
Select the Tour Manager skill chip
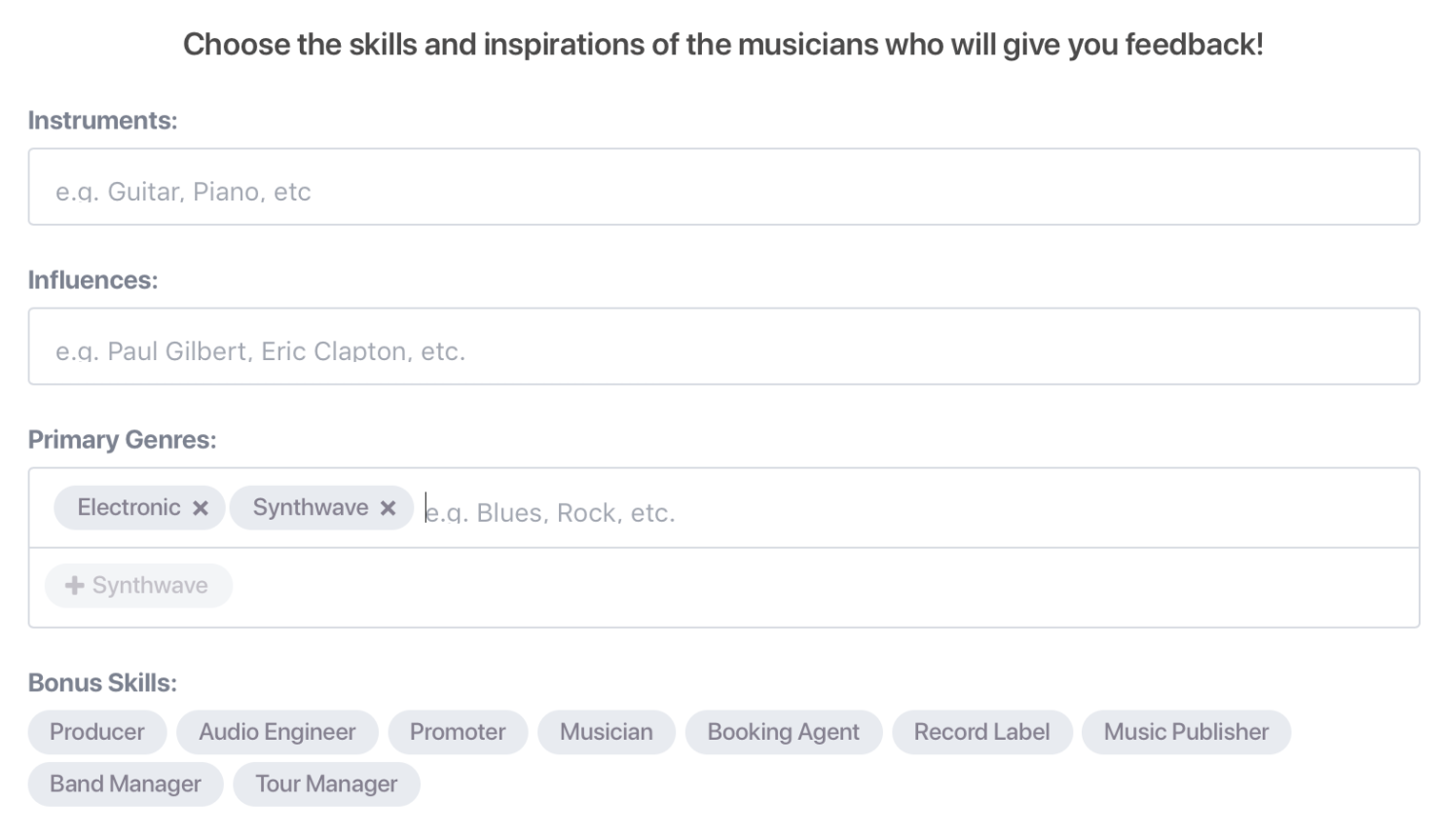tap(326, 785)
